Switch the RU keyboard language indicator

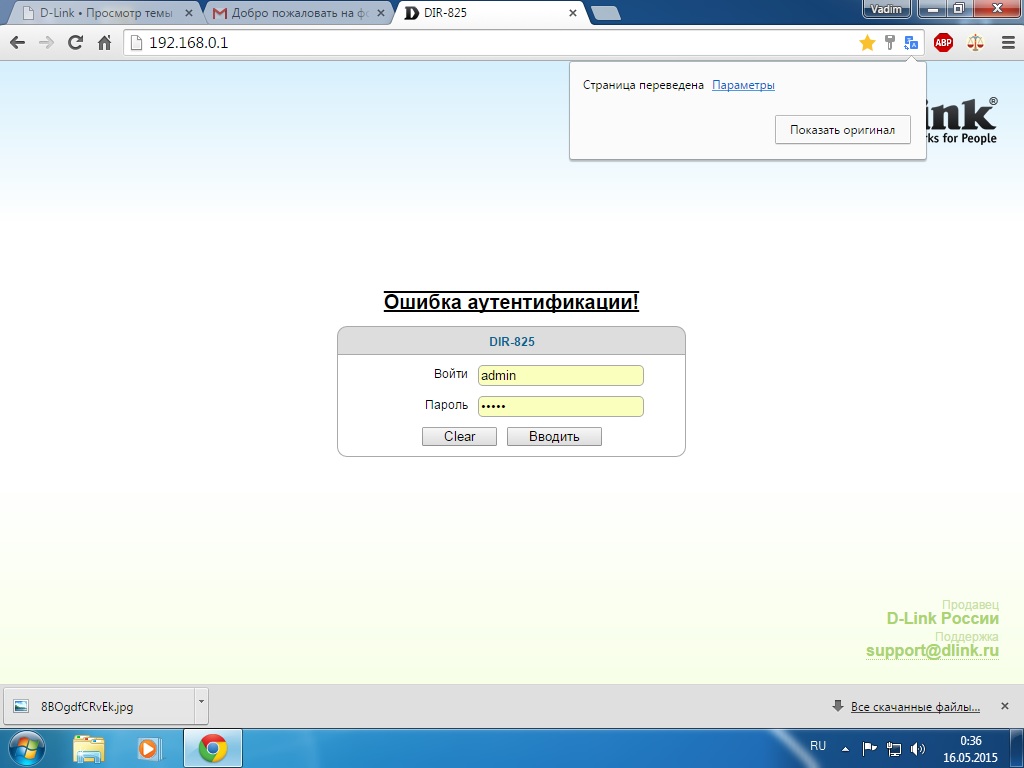pyautogui.click(x=818, y=746)
